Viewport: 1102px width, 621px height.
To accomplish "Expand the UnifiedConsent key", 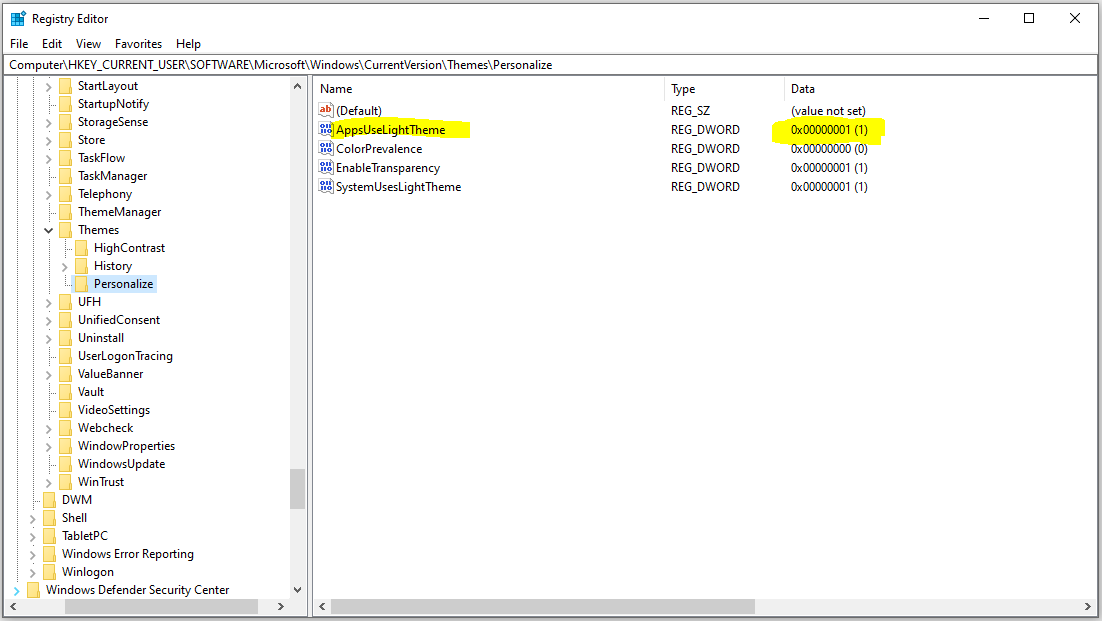I will [x=48, y=320].
